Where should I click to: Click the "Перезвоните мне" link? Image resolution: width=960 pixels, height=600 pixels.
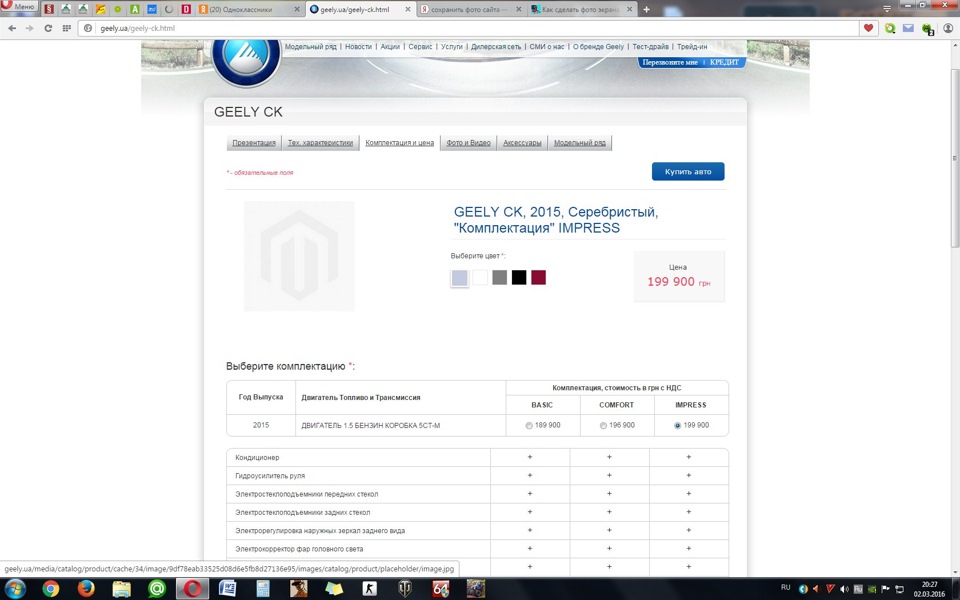[670, 62]
